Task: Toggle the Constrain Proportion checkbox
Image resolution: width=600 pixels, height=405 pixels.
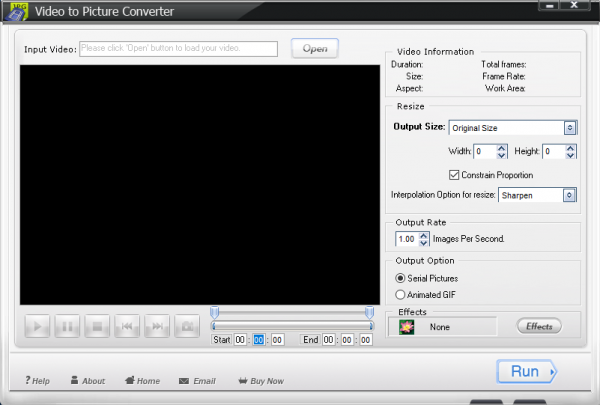Action: coord(454,175)
